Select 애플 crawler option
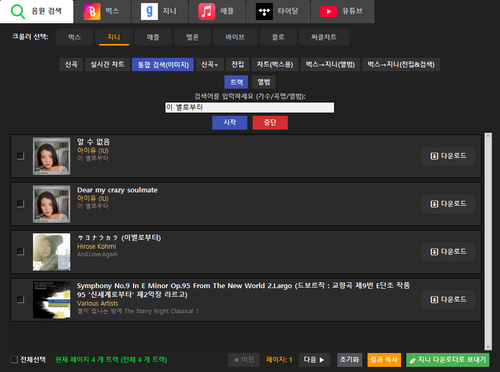The height and width of the screenshot is (372, 500). tap(153, 37)
